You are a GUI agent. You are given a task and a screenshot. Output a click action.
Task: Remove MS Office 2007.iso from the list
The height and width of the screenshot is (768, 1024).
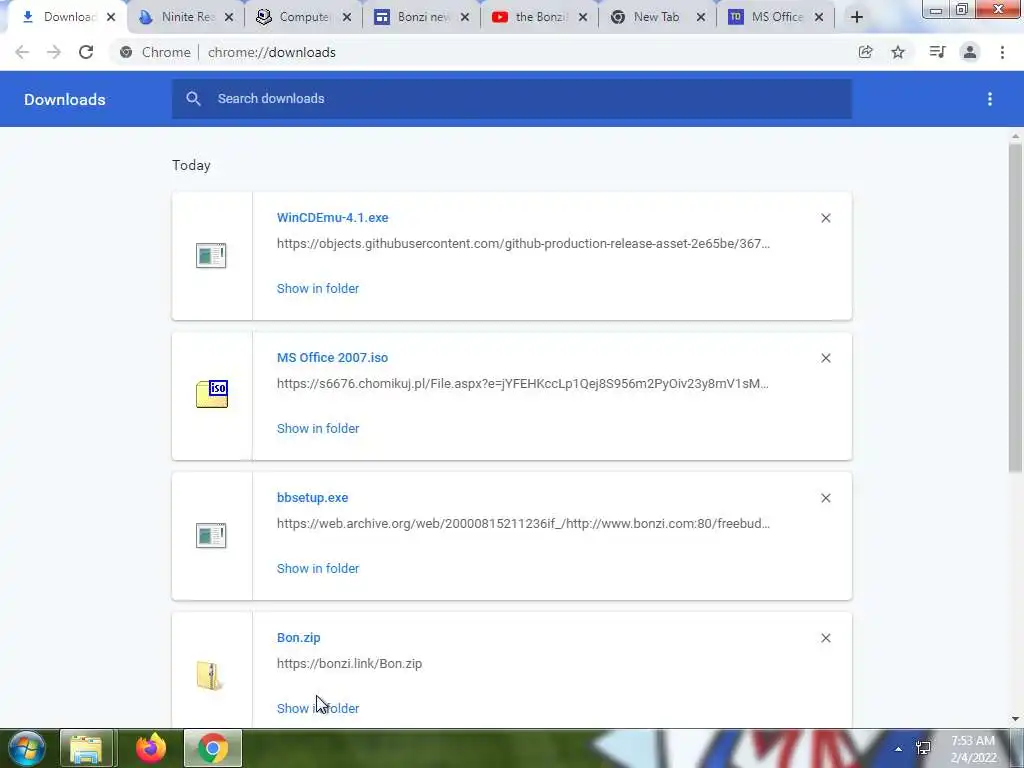[x=825, y=358]
